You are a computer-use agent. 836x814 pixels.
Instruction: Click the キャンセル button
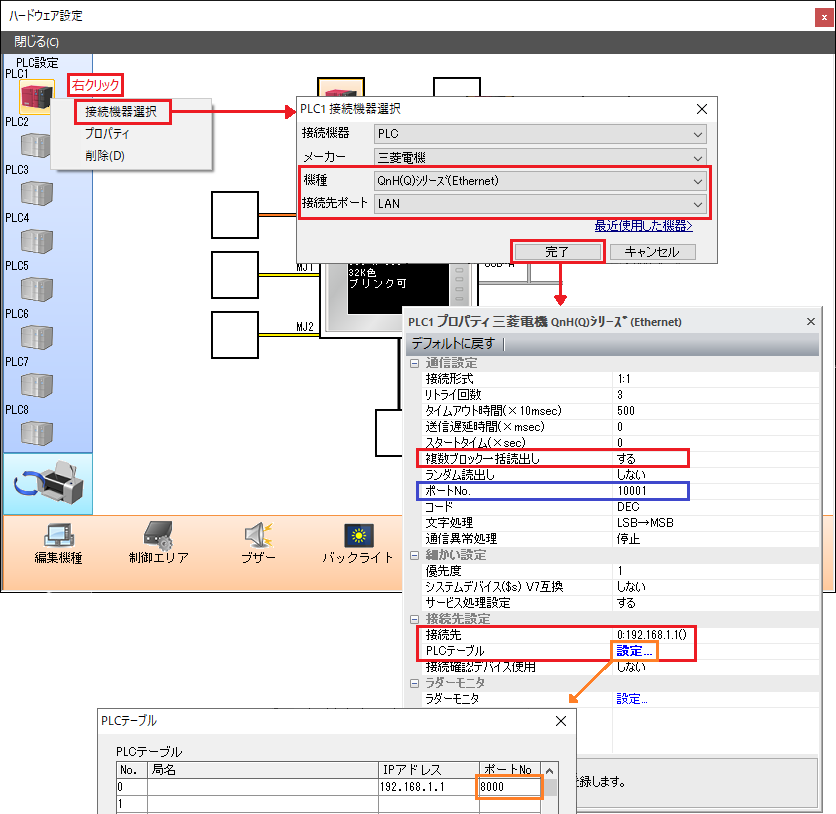[x=652, y=252]
